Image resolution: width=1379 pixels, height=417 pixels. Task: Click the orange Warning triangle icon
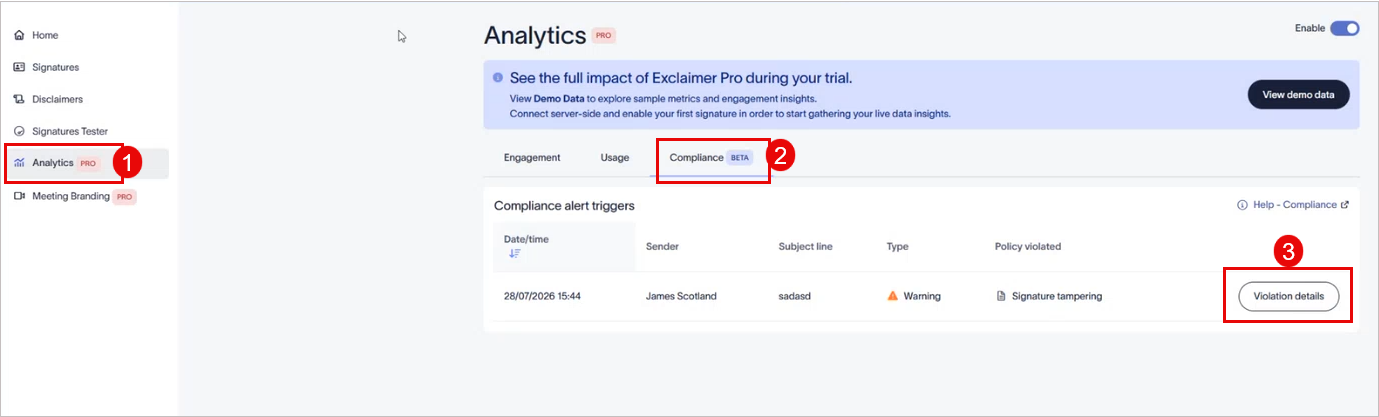(x=893, y=296)
